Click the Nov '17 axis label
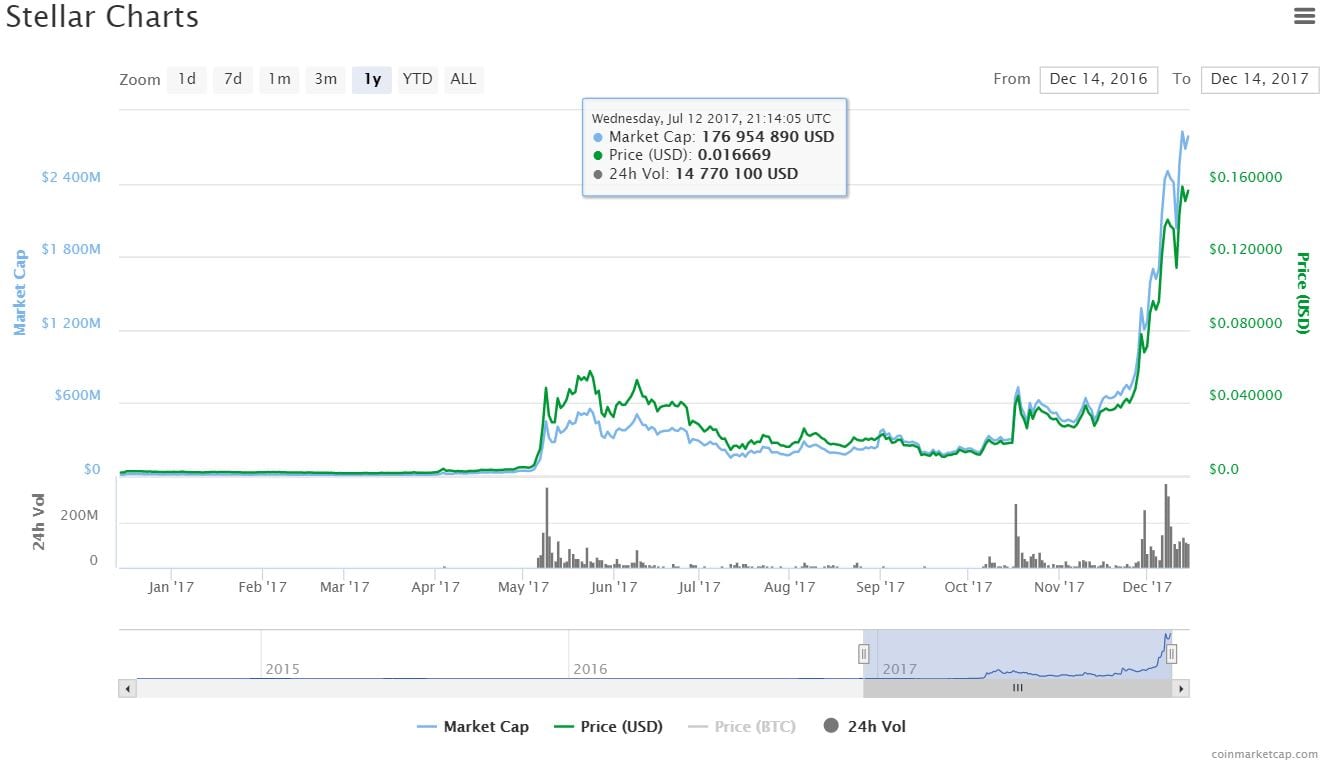1326x760 pixels. 1059,587
